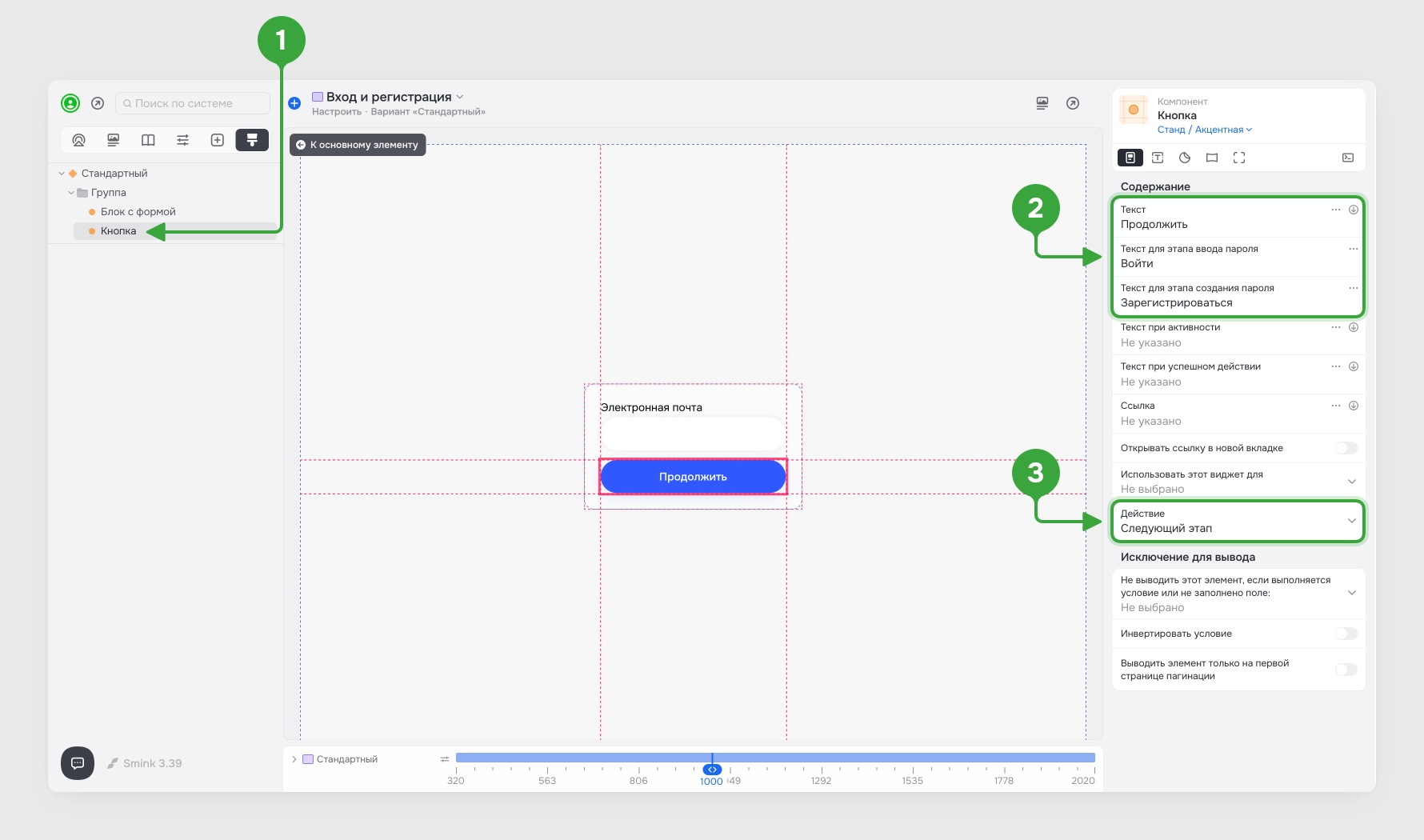Toggle open link in new tab switch
This screenshot has width=1424, height=840.
coord(1346,448)
